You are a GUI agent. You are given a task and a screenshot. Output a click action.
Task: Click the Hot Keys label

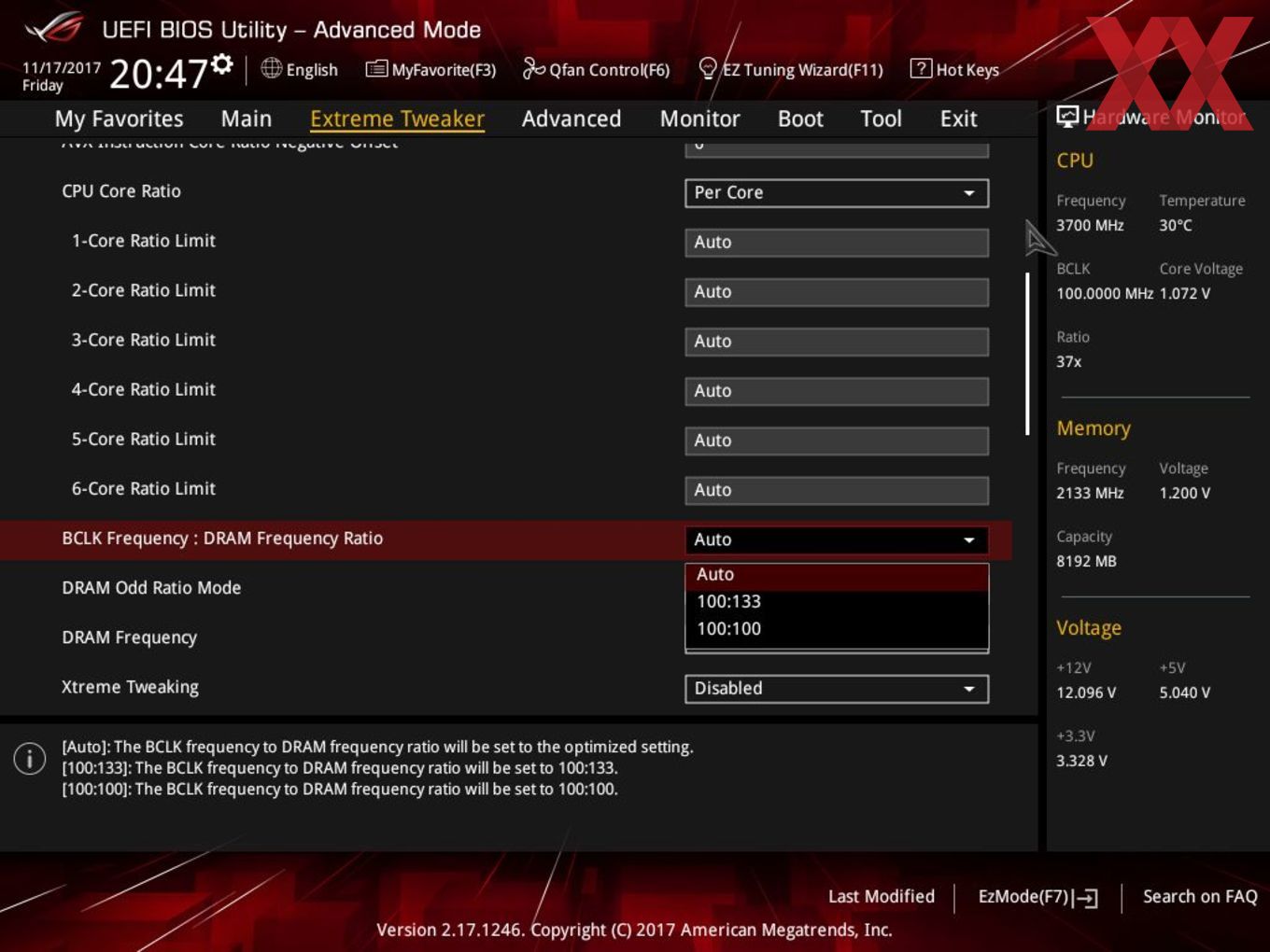[x=967, y=70]
